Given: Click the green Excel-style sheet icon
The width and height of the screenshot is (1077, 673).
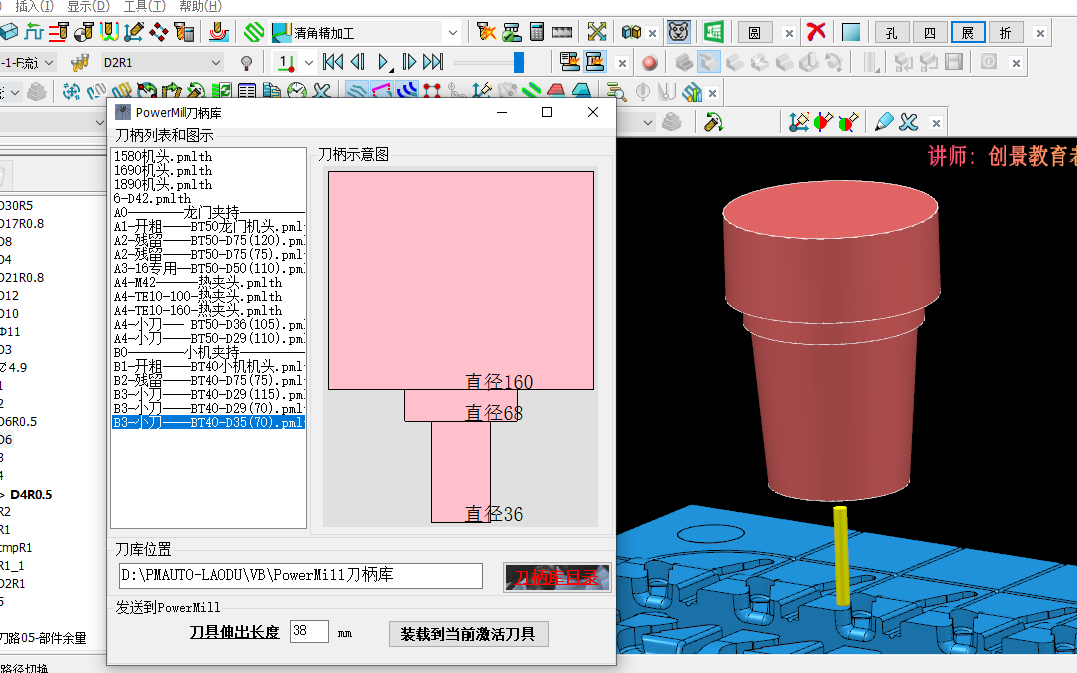Looking at the screenshot, I should click(713, 32).
